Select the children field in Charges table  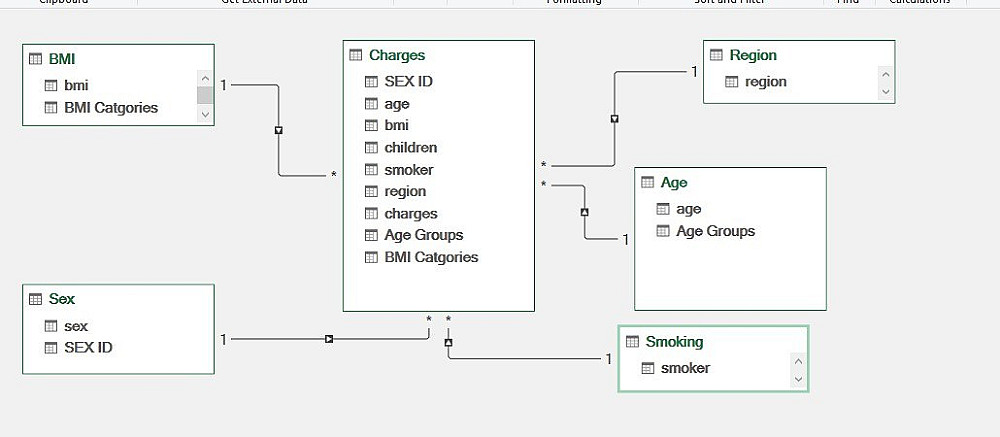point(410,148)
